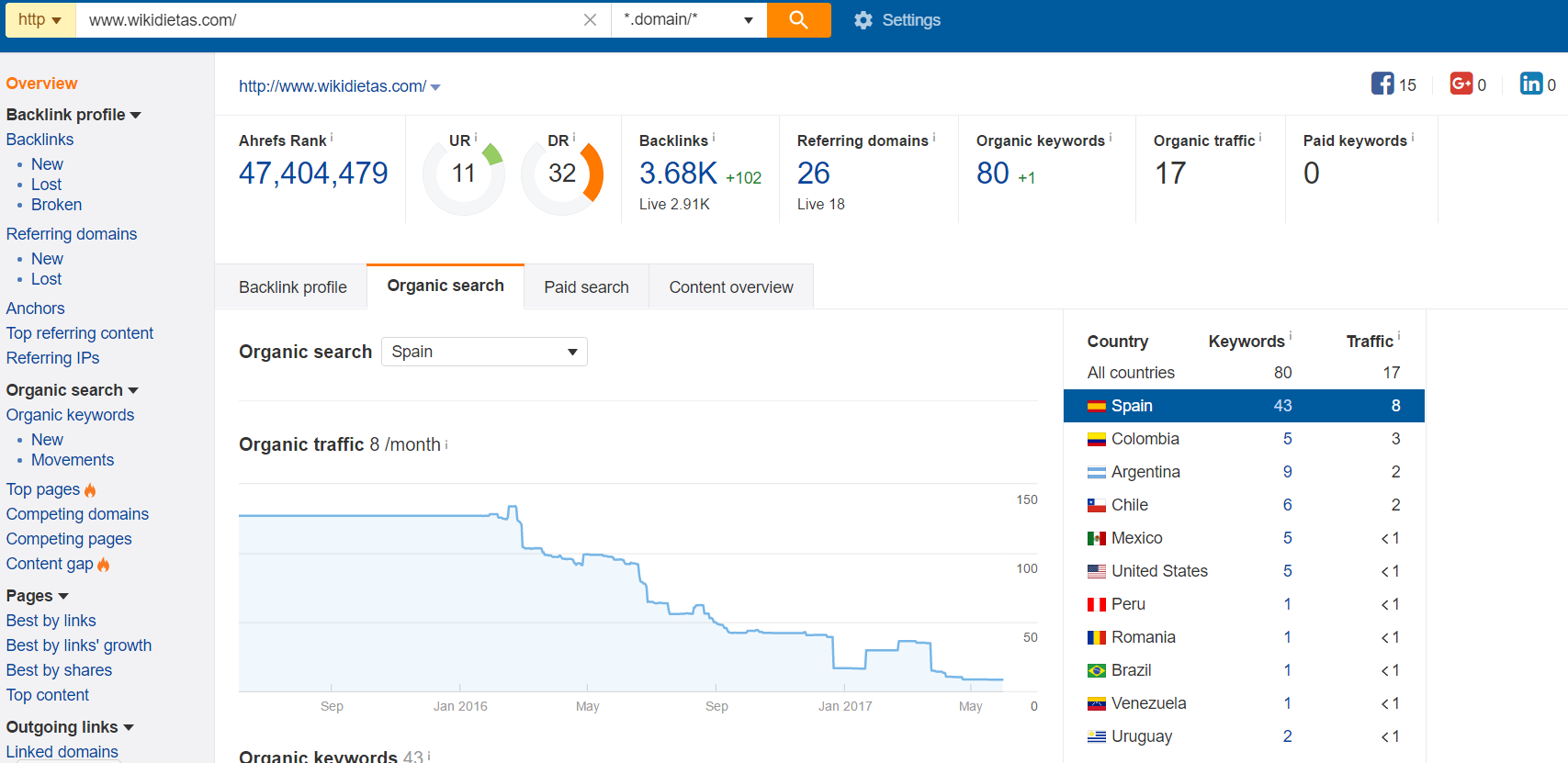Viewport: 1568px width, 763px height.
Task: Click the Facebook shares icon
Action: tap(1382, 84)
